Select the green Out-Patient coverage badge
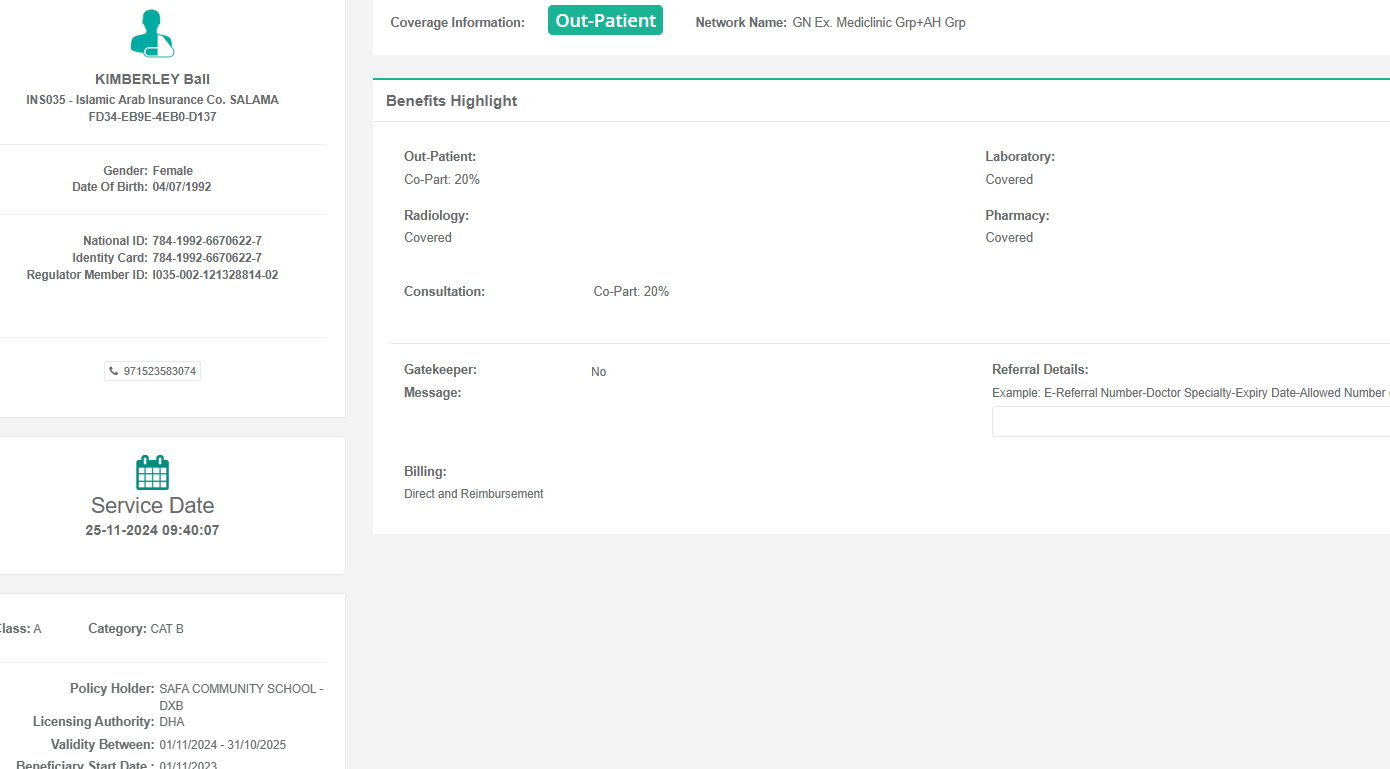The height and width of the screenshot is (769, 1390). coord(605,20)
